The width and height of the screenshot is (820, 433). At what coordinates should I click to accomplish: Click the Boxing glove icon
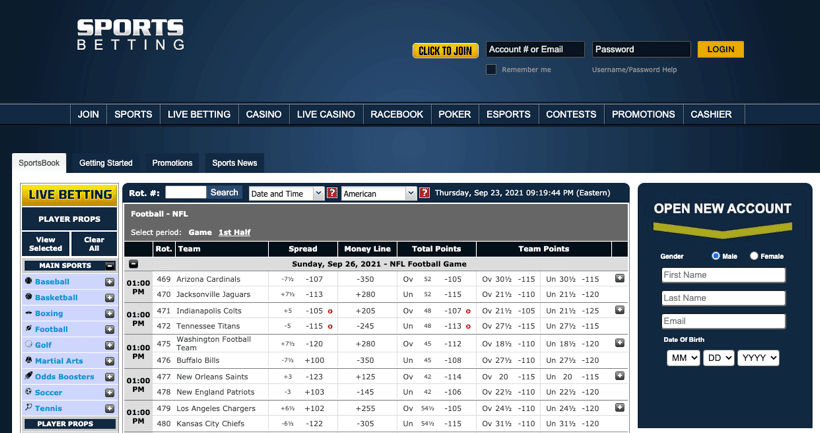29,313
